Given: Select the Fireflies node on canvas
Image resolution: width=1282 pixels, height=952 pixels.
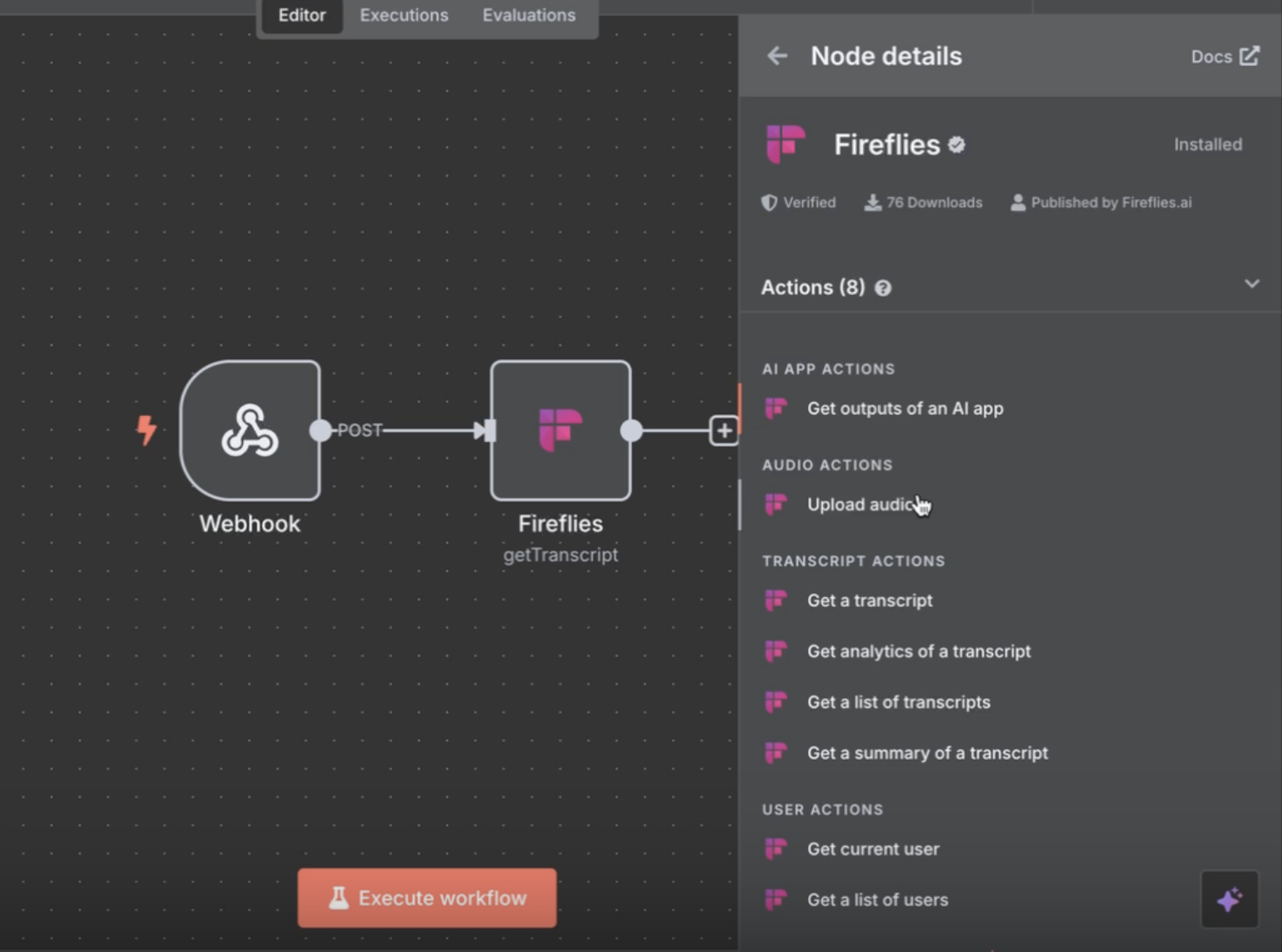Looking at the screenshot, I should click(x=561, y=430).
